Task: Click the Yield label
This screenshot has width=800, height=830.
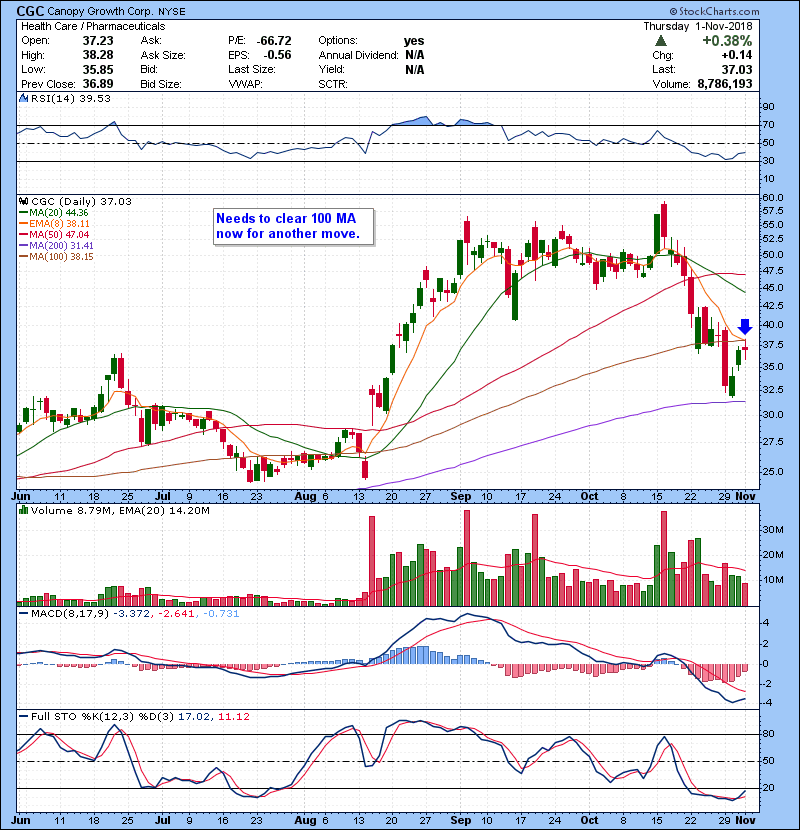Action: point(331,69)
